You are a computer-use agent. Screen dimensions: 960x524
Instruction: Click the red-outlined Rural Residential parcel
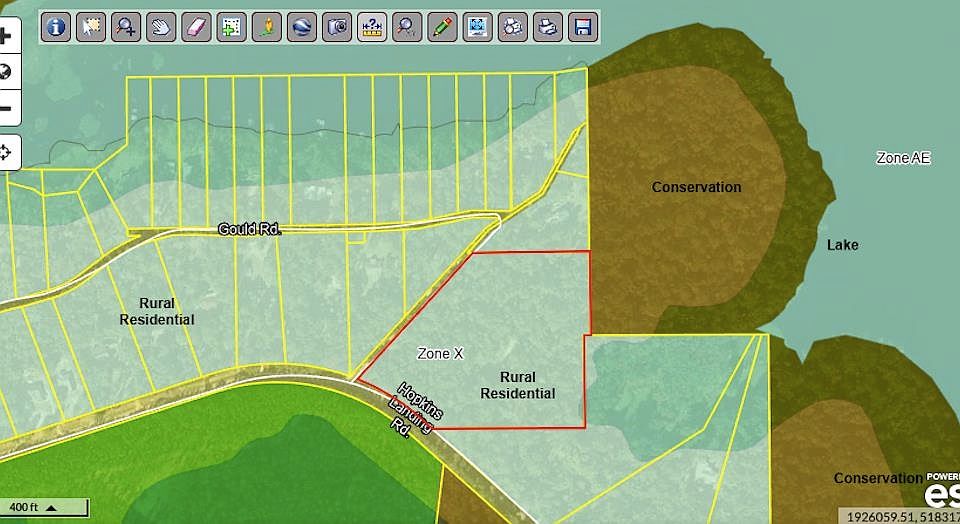click(500, 340)
